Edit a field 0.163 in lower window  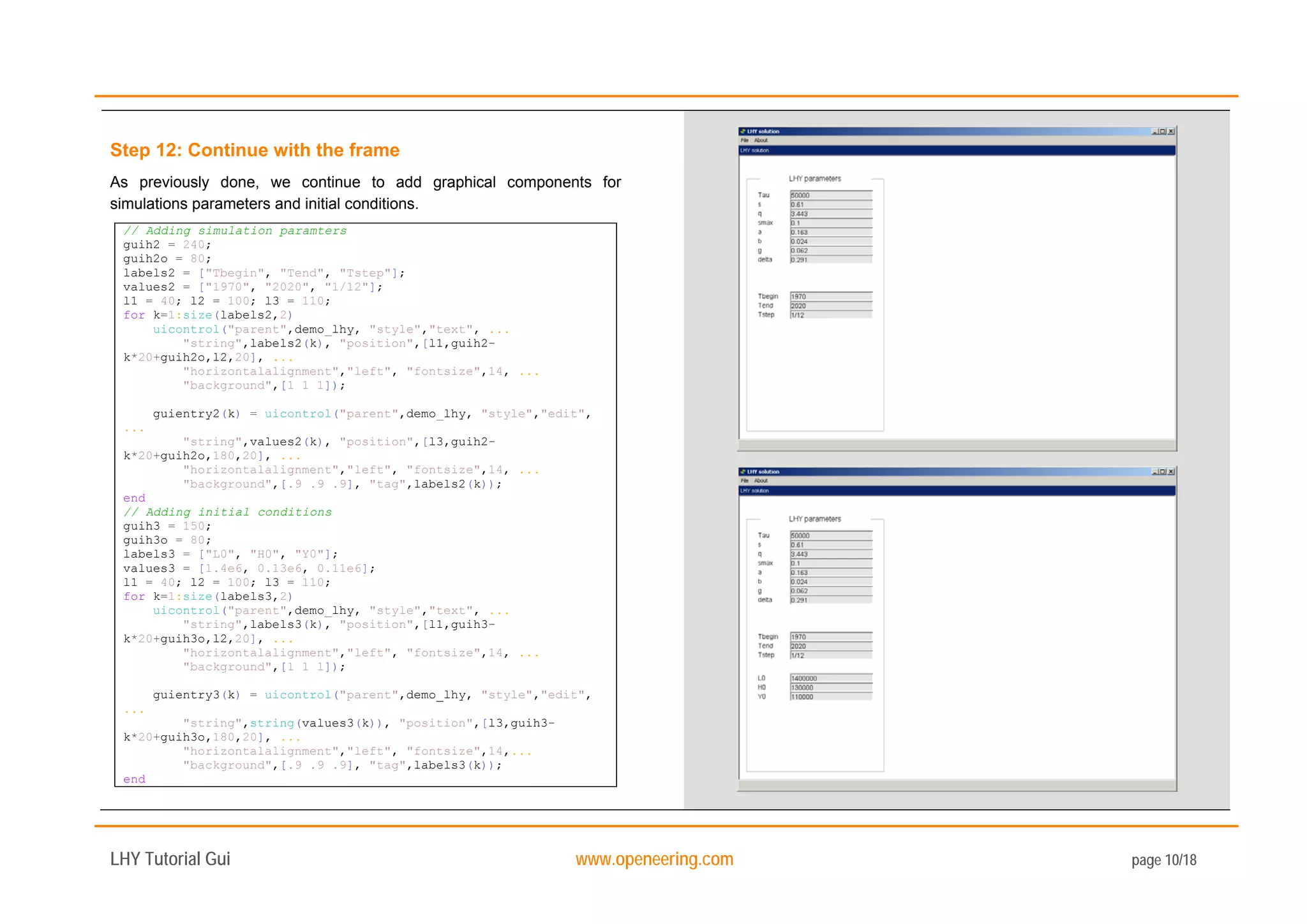[831, 572]
